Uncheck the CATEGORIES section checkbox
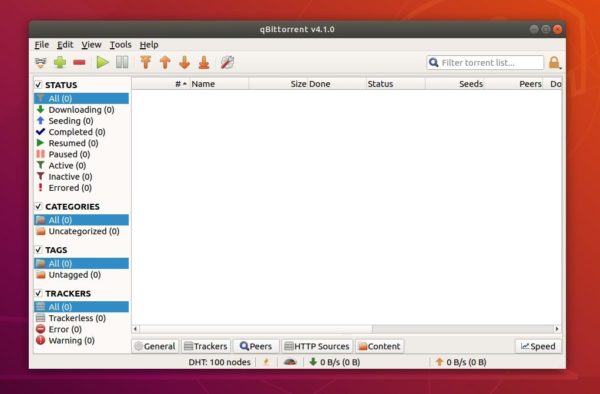 pyautogui.click(x=38, y=207)
